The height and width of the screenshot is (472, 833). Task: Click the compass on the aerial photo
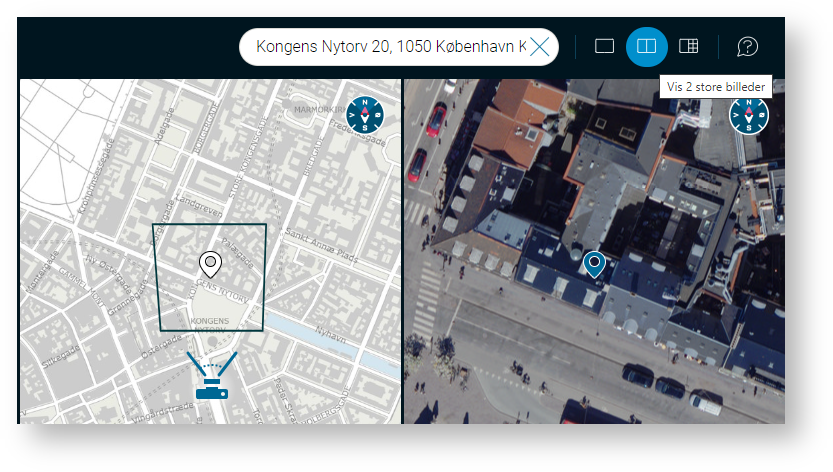click(748, 114)
